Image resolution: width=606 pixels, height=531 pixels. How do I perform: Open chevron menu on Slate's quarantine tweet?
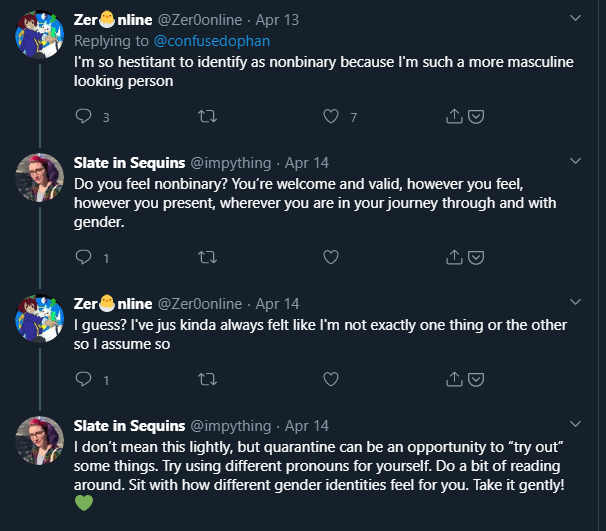coord(575,423)
